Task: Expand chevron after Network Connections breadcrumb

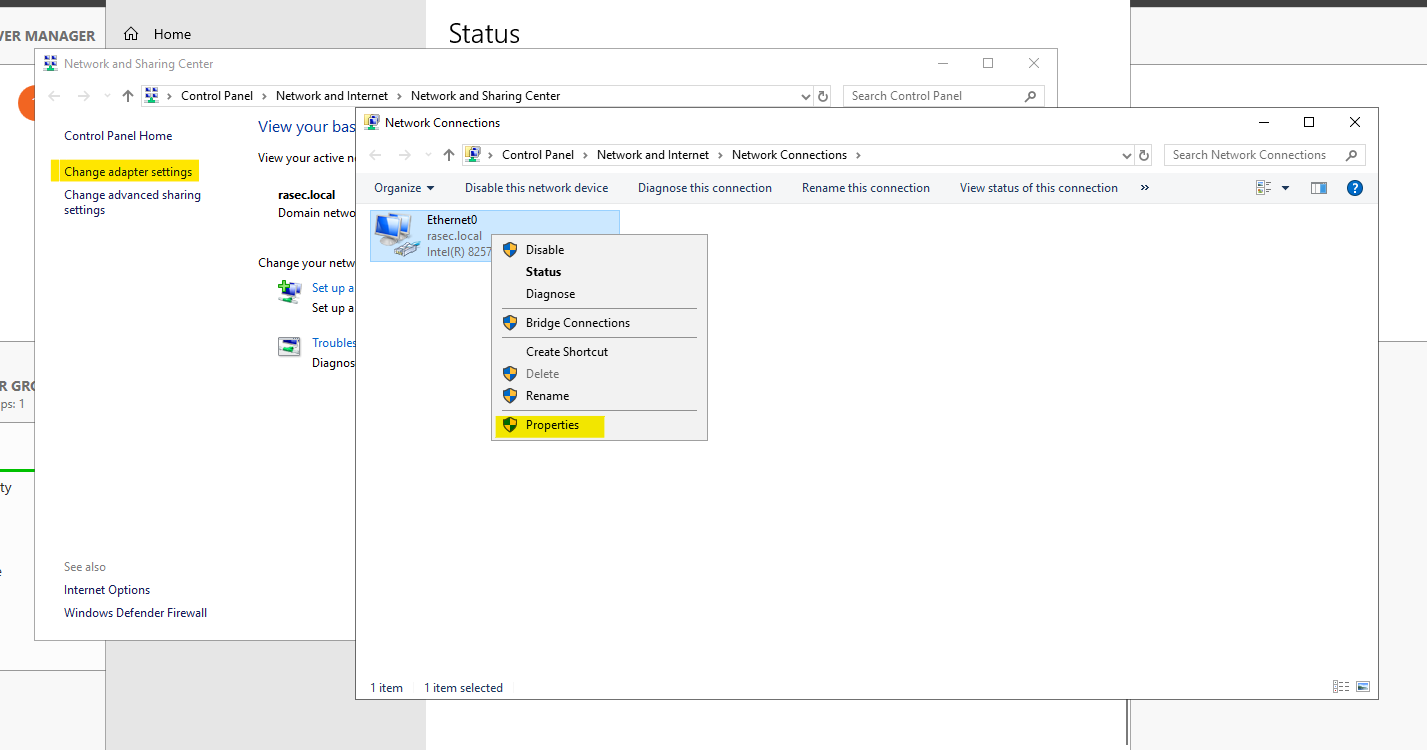Action: point(858,155)
